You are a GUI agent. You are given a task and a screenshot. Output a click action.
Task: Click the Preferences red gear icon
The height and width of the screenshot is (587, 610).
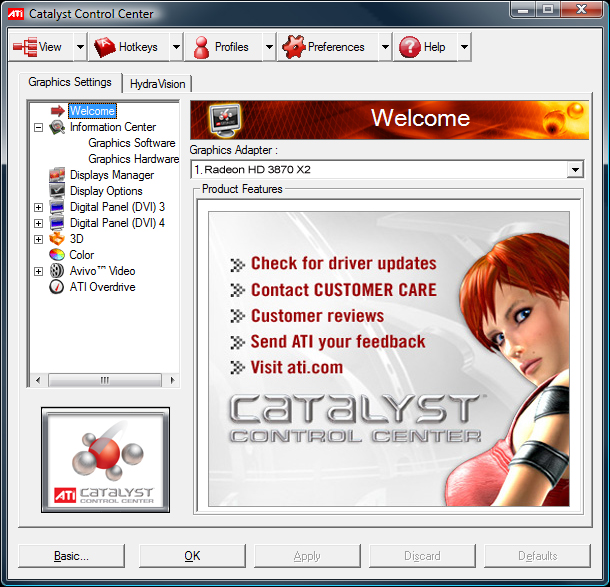(294, 47)
